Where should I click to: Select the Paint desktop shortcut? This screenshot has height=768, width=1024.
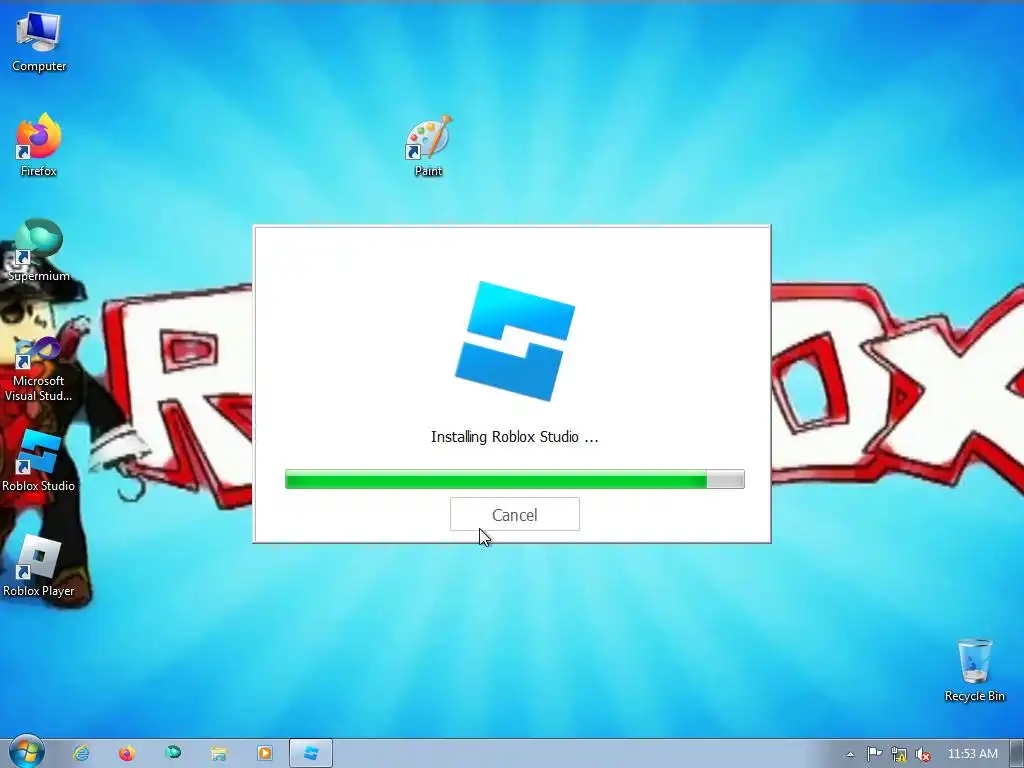click(428, 146)
